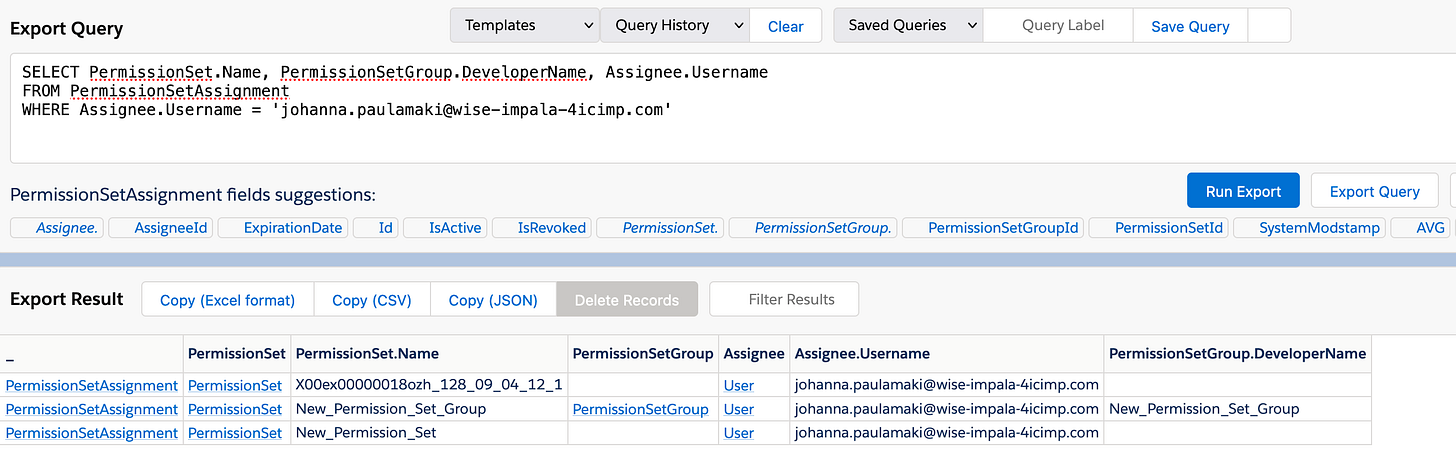Image resolution: width=1456 pixels, height=451 pixels.
Task: Open the PermissionSetGroup link in results
Action: coord(640,409)
